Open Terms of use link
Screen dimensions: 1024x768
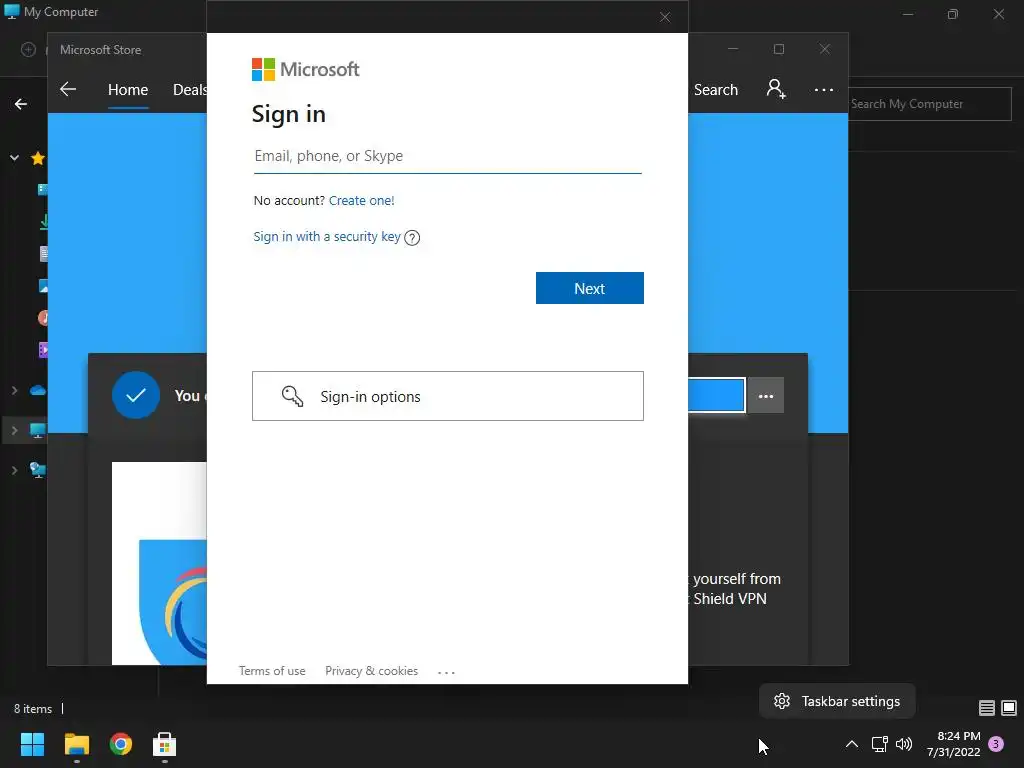coord(272,671)
